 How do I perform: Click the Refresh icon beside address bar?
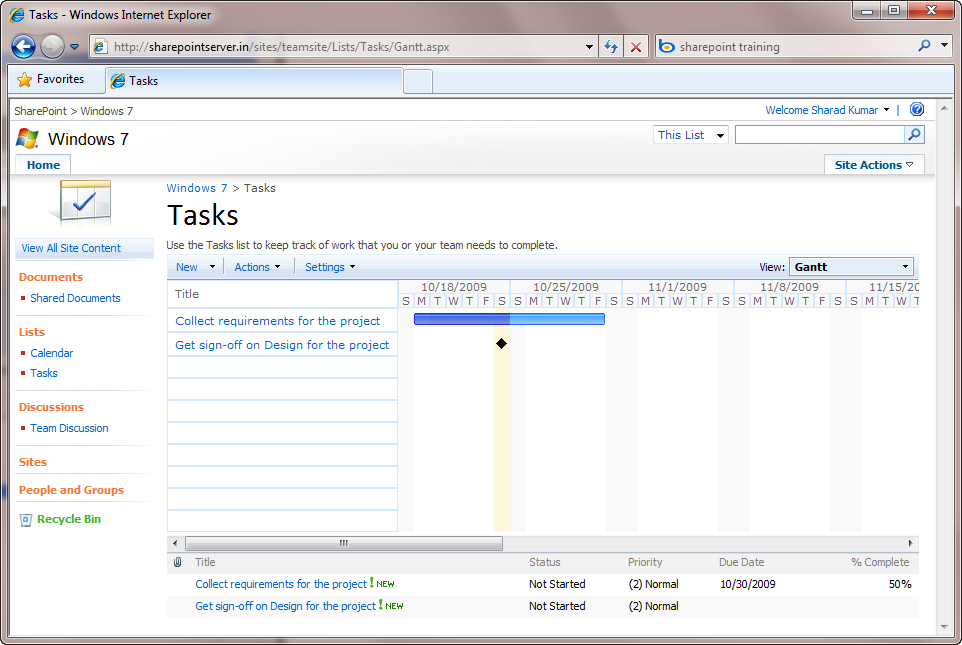tap(611, 47)
